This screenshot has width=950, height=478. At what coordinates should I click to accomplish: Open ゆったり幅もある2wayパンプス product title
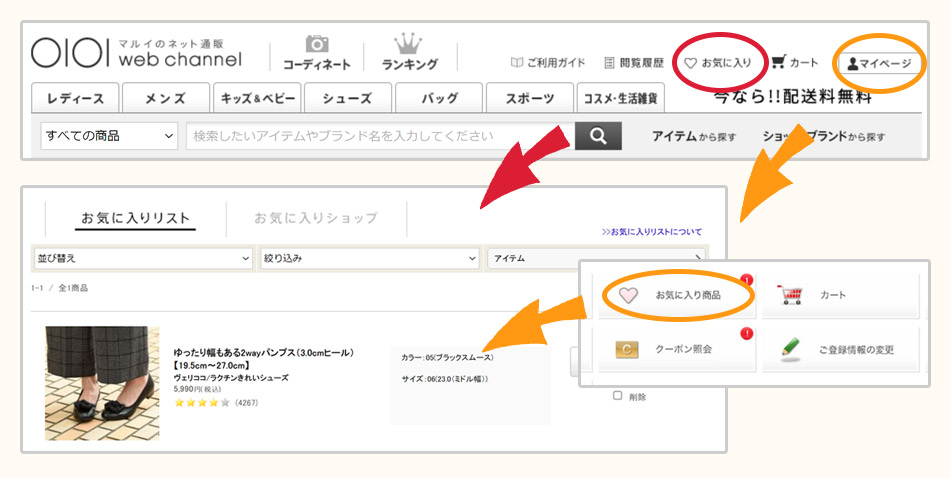(x=264, y=359)
